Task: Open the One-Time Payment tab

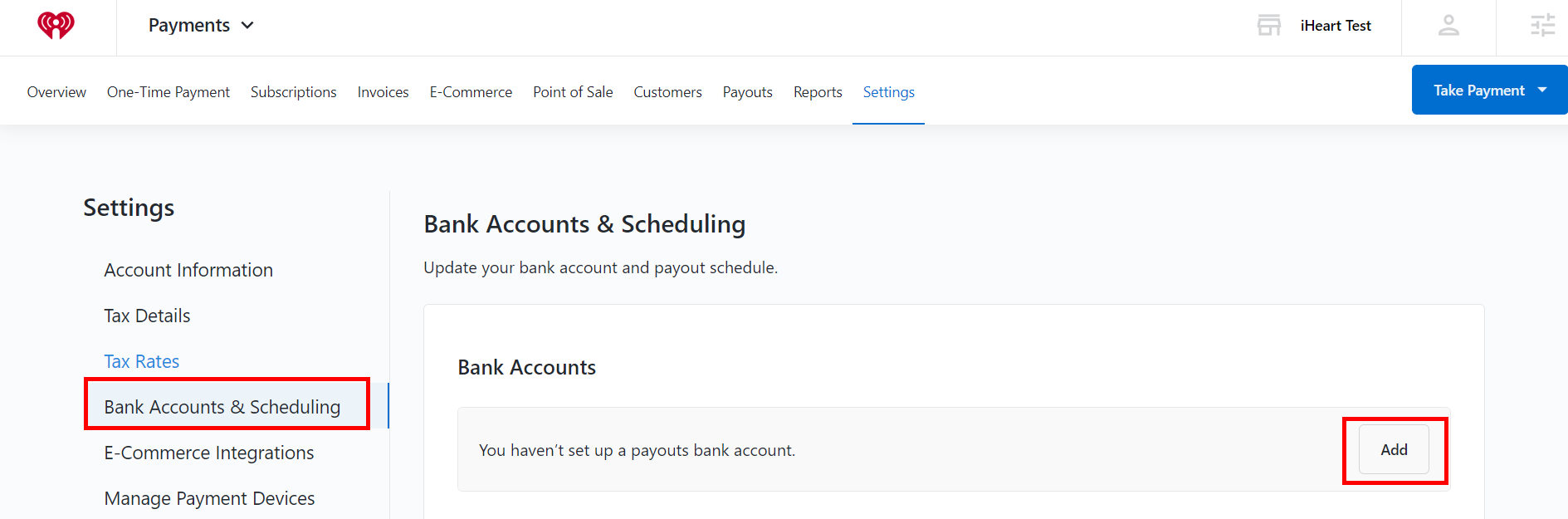Action: (169, 92)
